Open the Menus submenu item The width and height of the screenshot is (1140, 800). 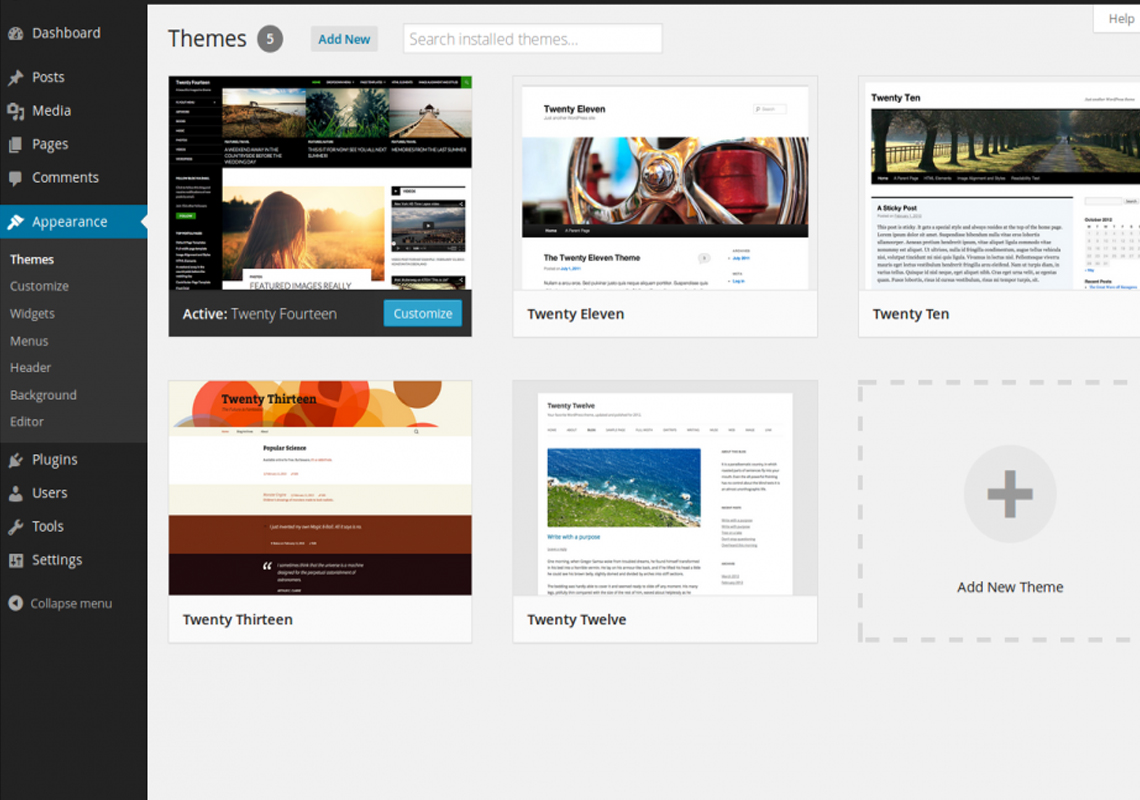pos(29,341)
